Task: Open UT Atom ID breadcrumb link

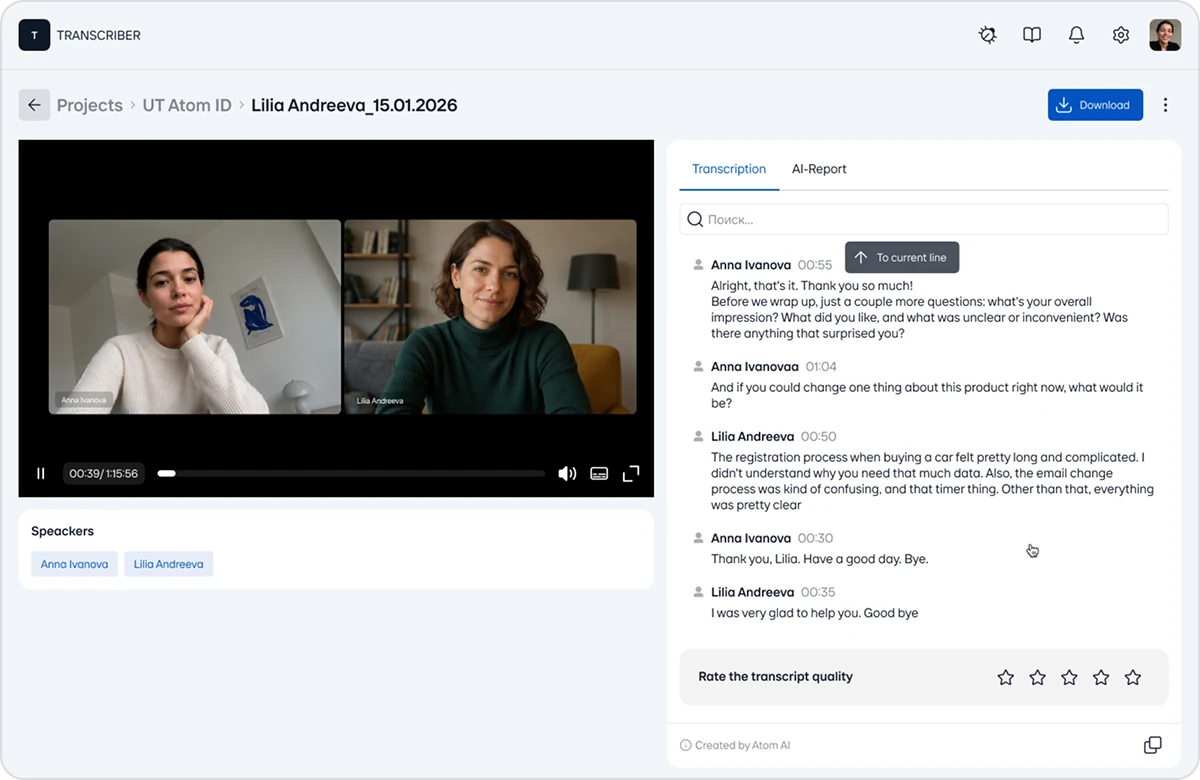Action: (187, 105)
